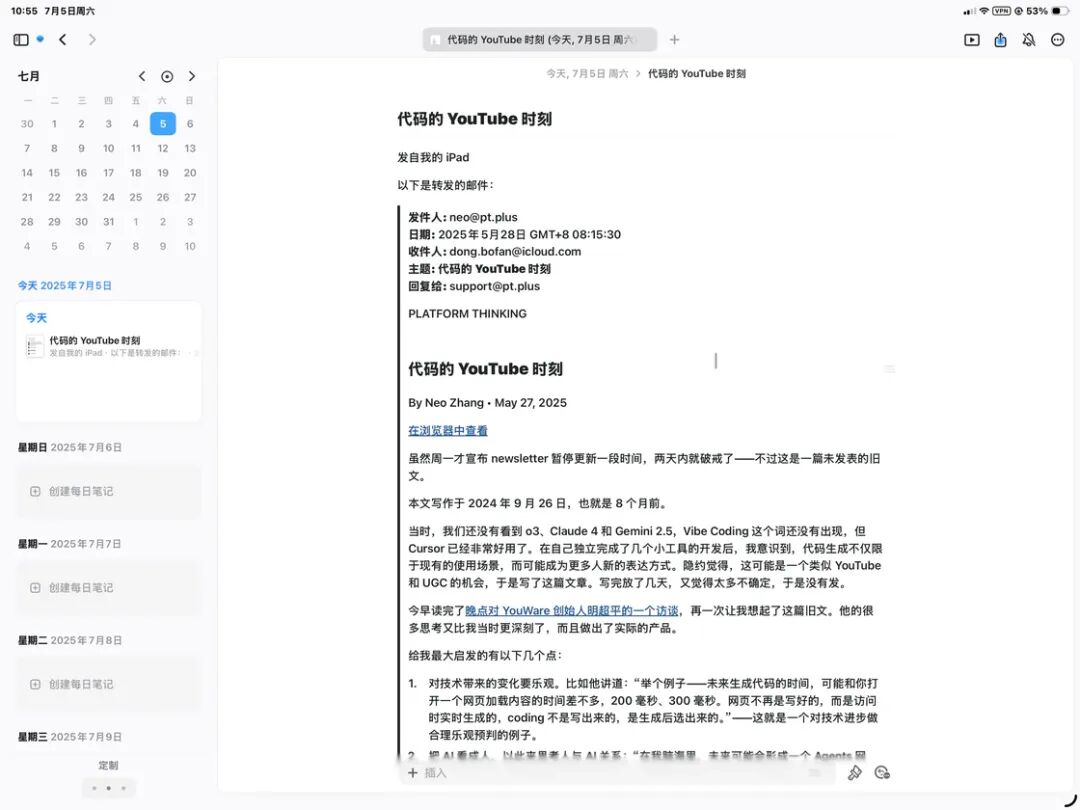This screenshot has width=1080, height=810.
Task: Click the note thumbnail in 今天 card
Action: click(x=34, y=346)
